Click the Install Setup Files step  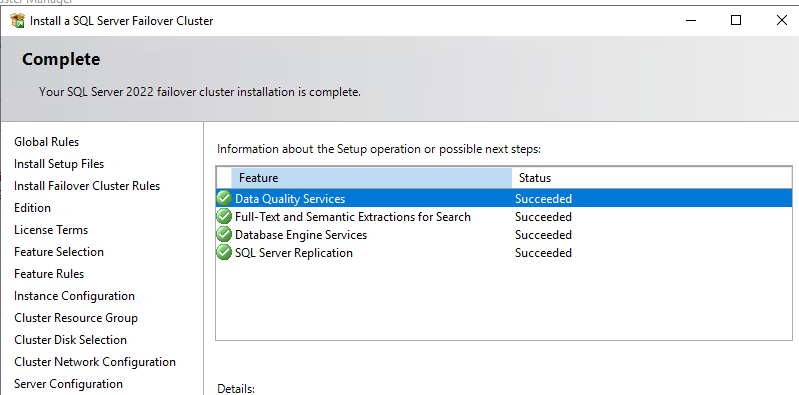59,164
